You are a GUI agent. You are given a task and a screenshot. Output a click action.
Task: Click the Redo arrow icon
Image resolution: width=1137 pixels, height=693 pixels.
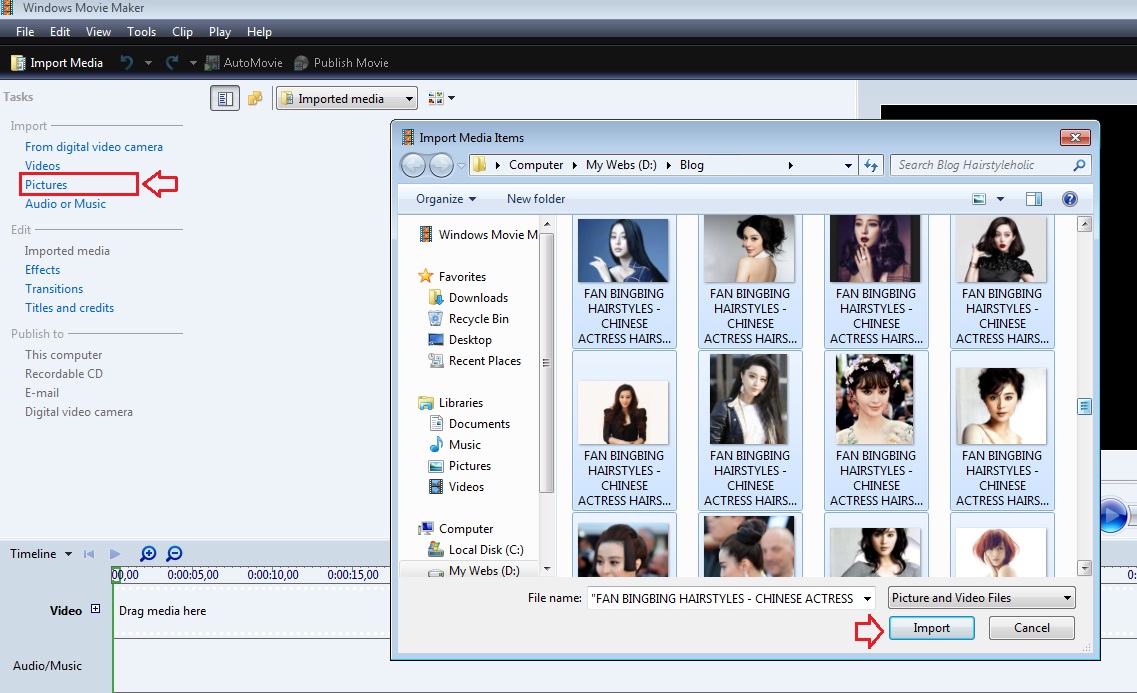172,63
